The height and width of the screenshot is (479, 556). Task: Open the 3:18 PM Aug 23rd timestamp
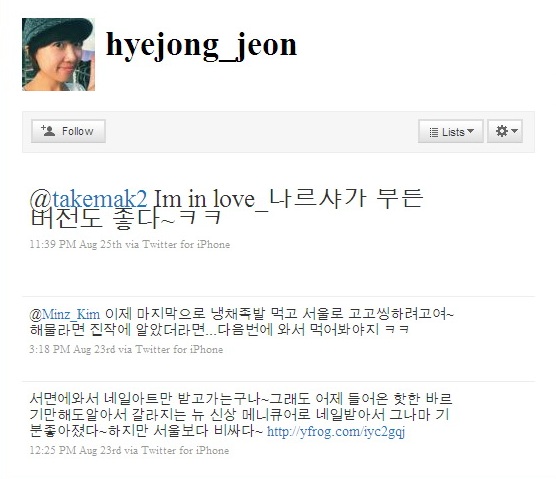(x=72, y=349)
